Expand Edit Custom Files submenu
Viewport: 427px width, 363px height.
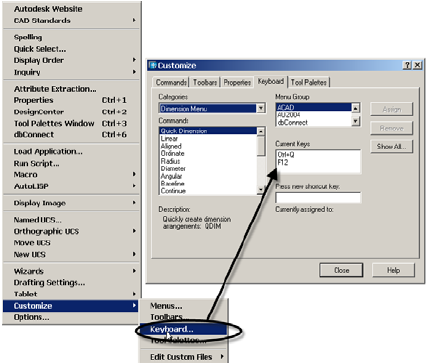pyautogui.click(x=183, y=357)
